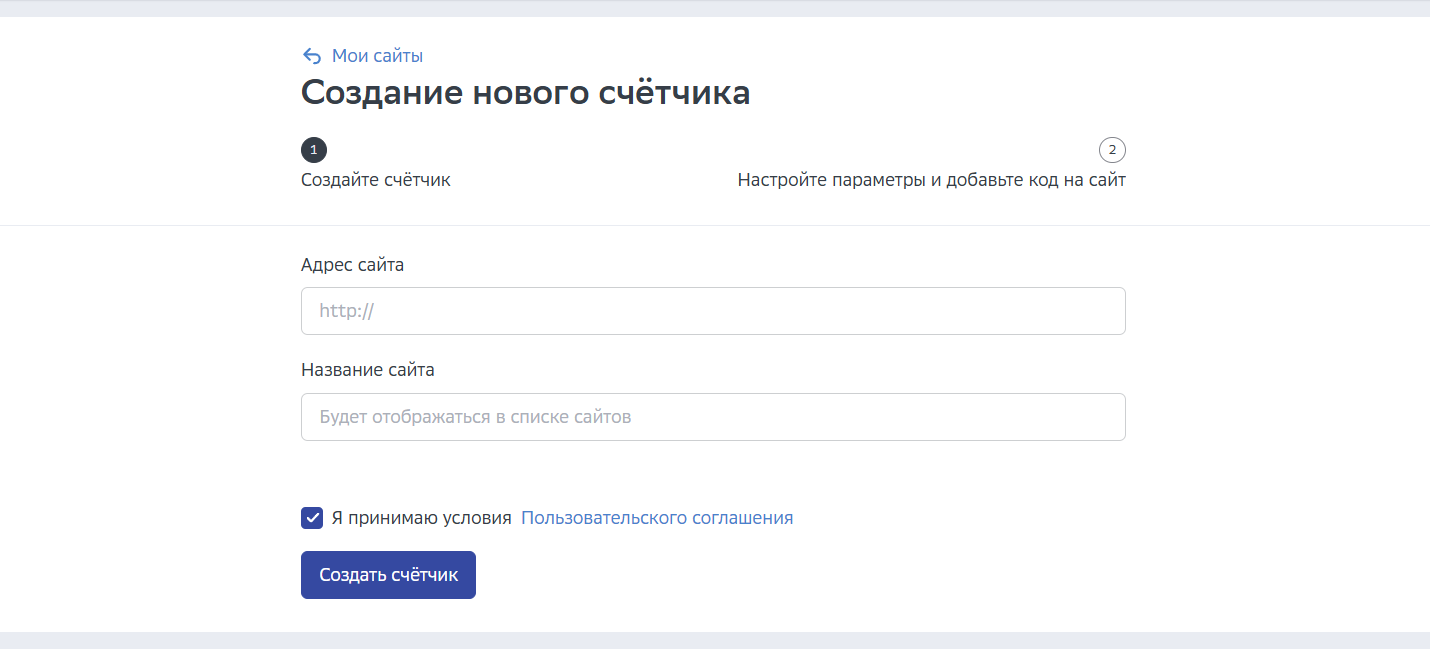Jump to step two using its circle badge
Viewport: 1430px width, 649px height.
click(1113, 149)
